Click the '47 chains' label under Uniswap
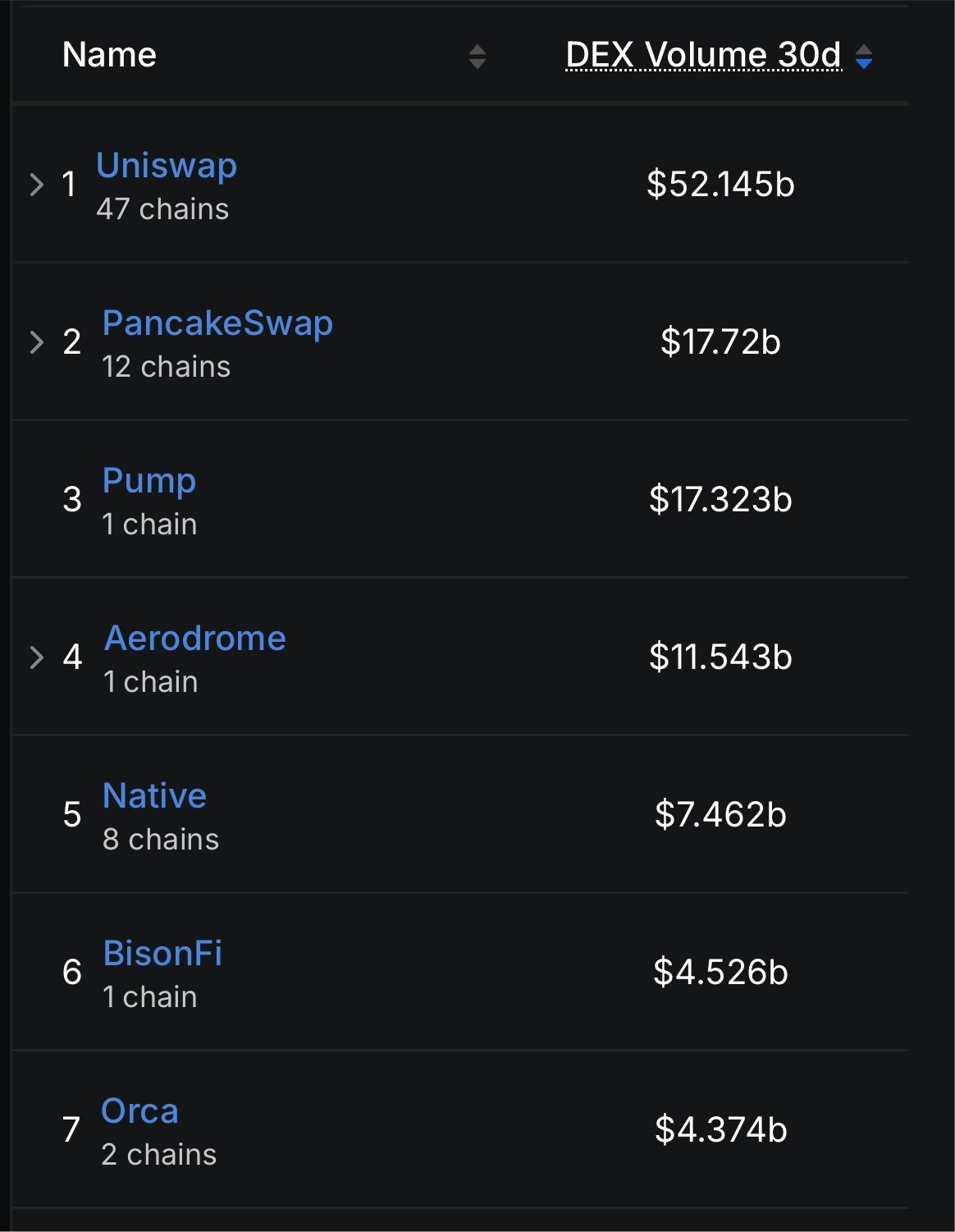 coord(162,209)
